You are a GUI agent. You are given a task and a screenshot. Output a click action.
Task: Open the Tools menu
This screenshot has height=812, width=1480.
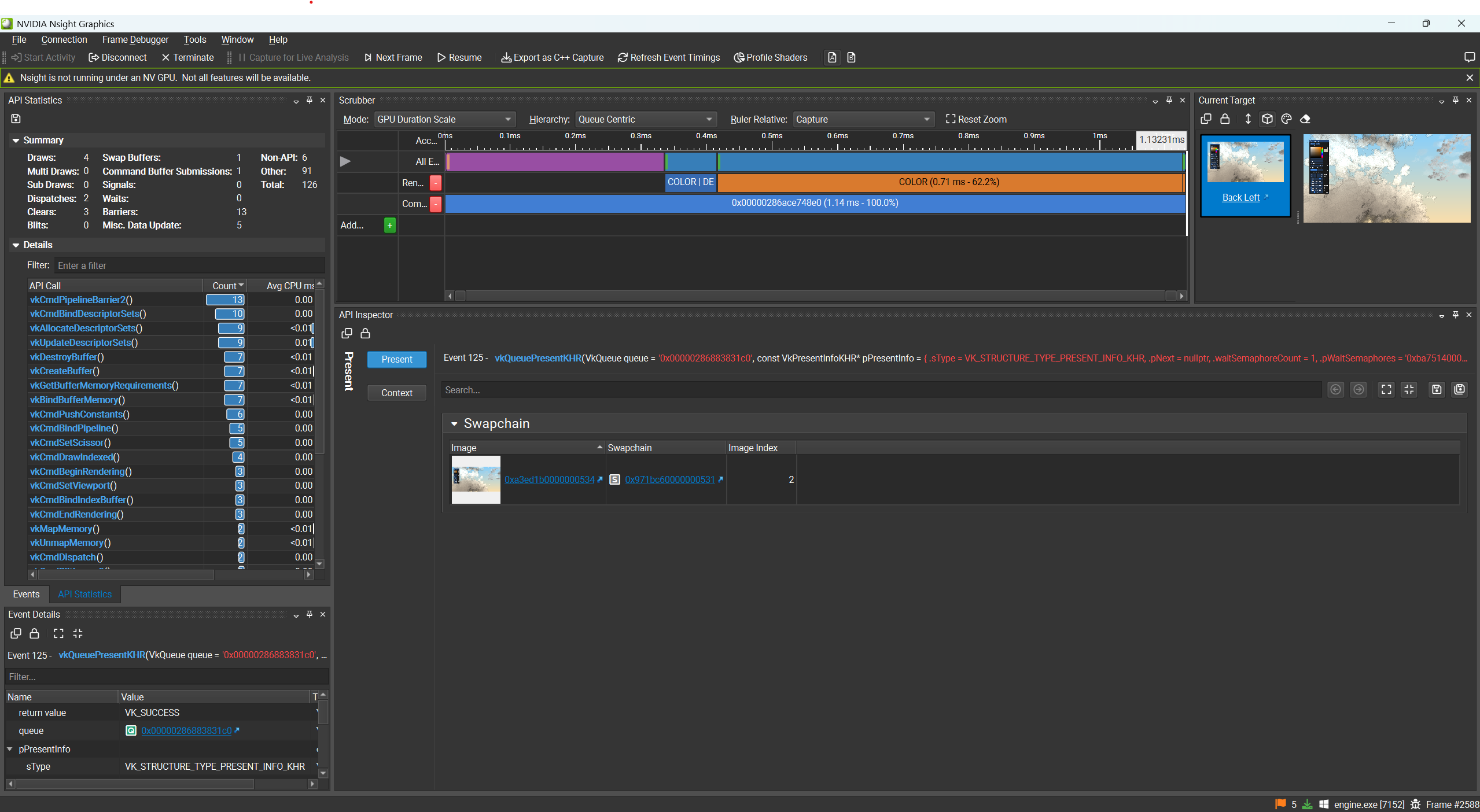195,39
